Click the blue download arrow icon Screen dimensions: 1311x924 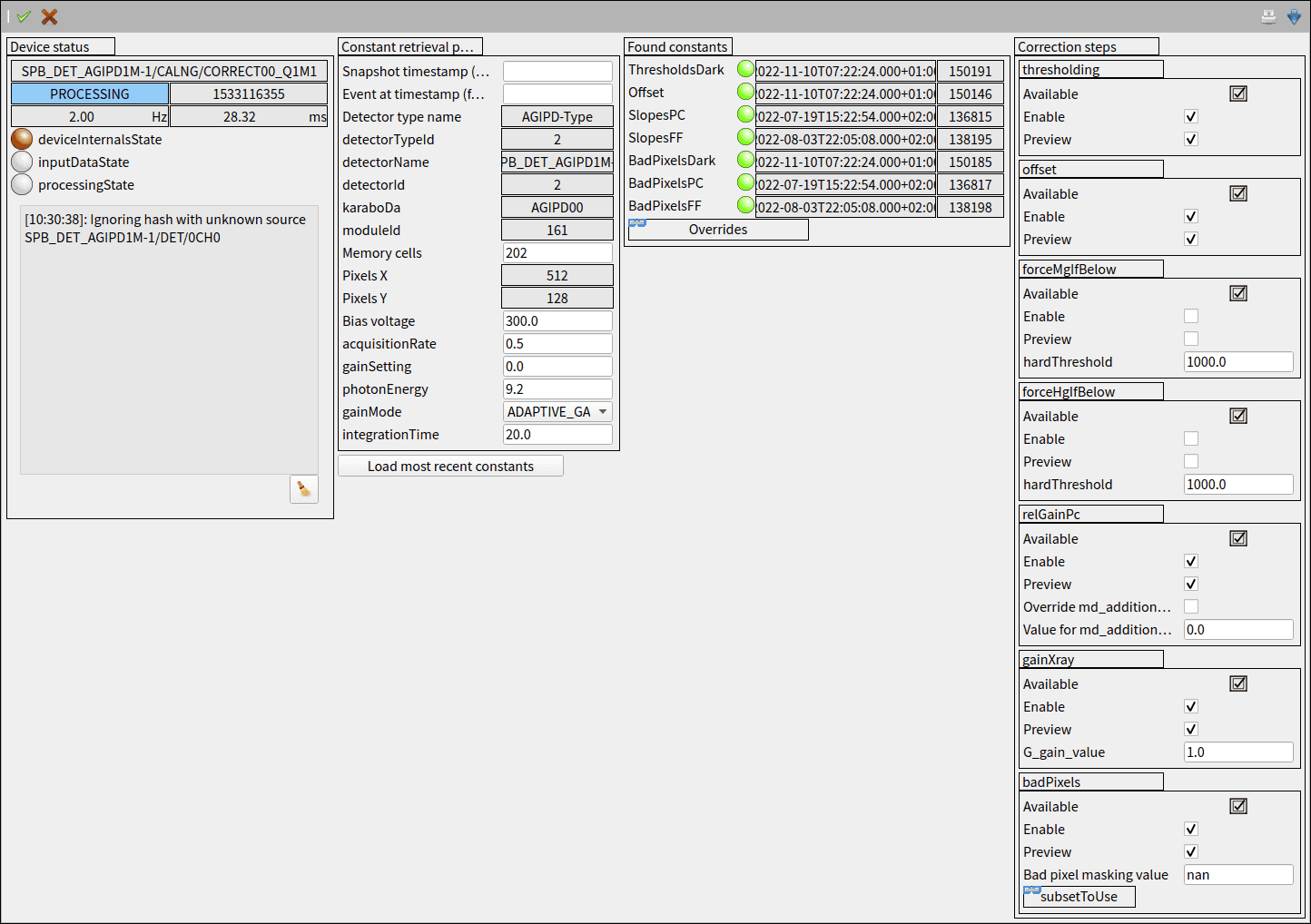pyautogui.click(x=1293, y=15)
